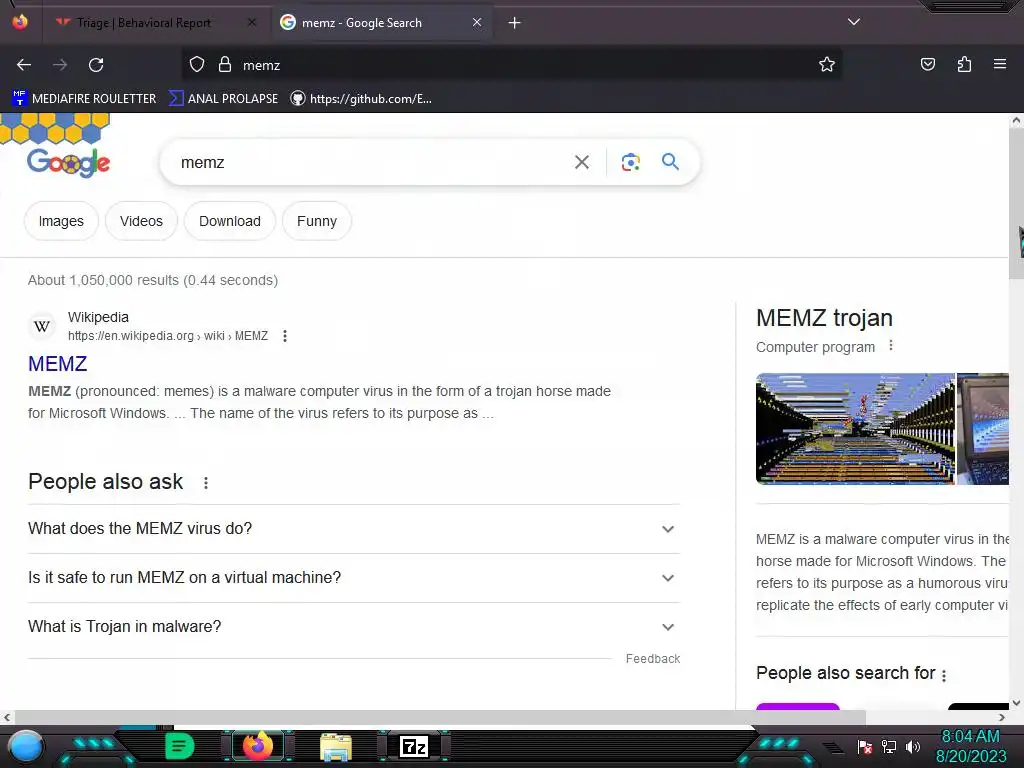The width and height of the screenshot is (1024, 768).
Task: Click the scroll left arrow
Action: tap(7, 718)
